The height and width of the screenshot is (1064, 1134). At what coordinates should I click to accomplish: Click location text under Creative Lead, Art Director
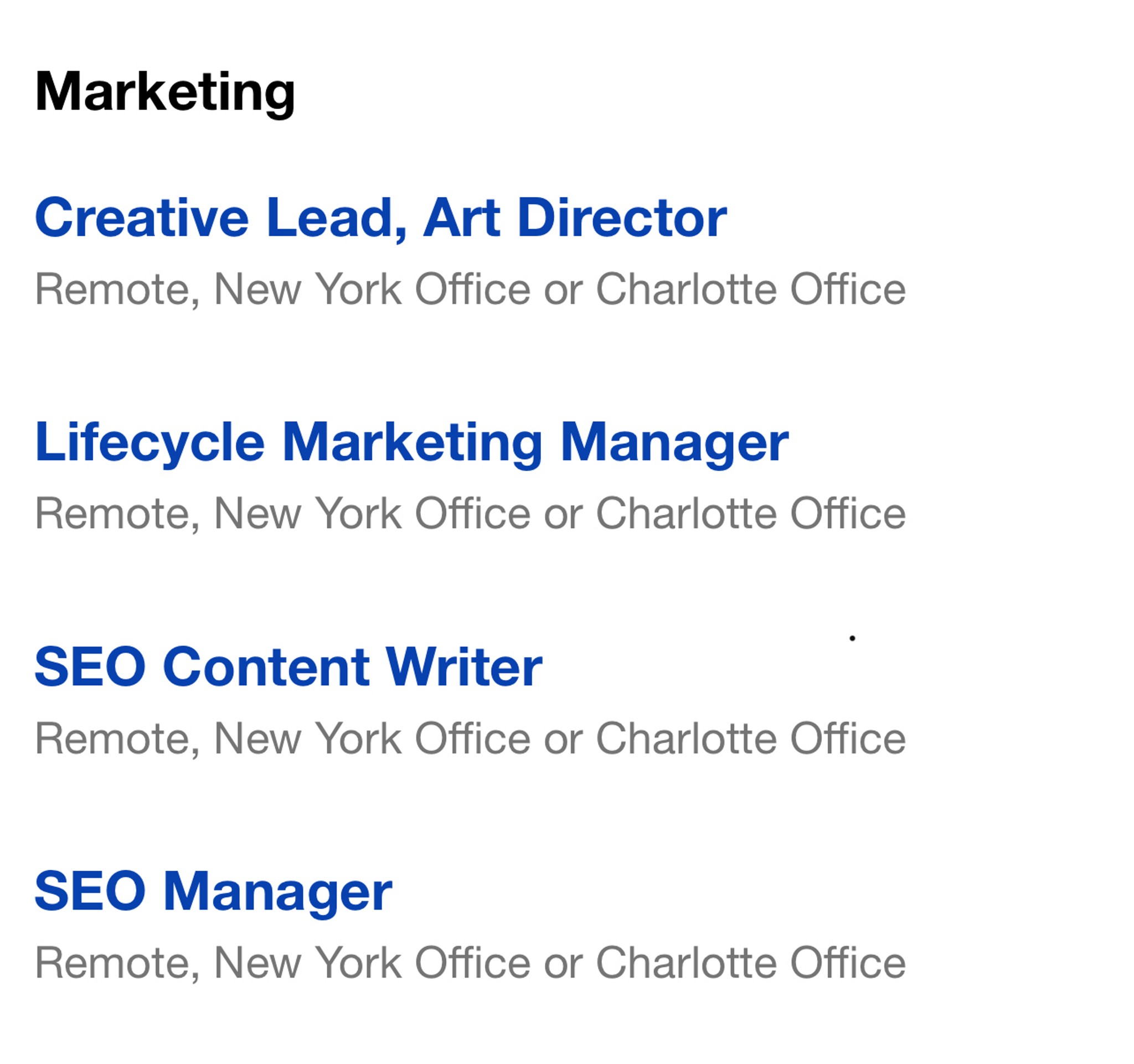[x=470, y=290]
